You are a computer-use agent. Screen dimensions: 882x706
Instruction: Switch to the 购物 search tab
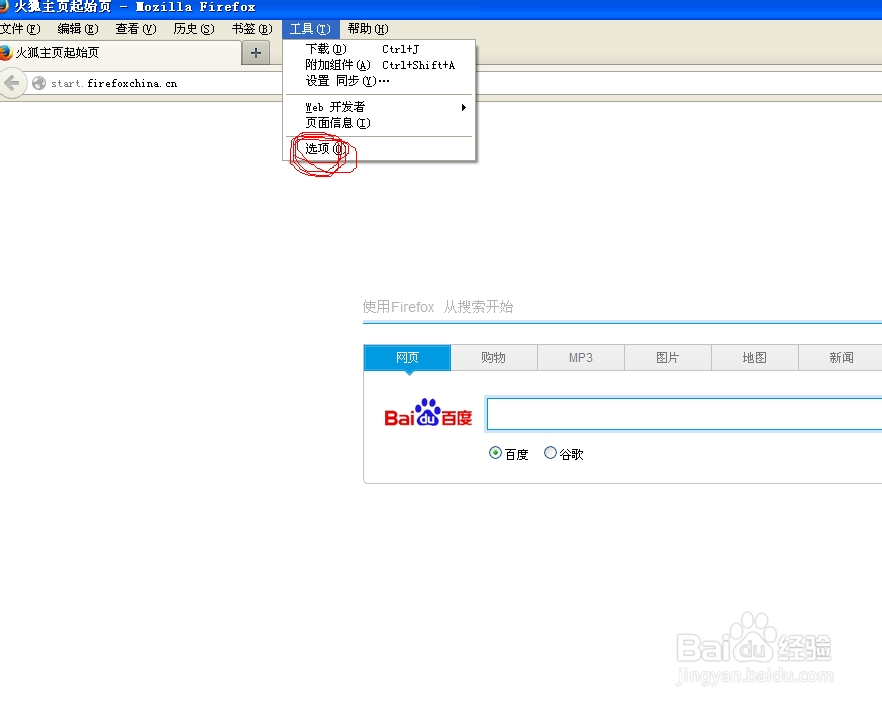point(493,358)
